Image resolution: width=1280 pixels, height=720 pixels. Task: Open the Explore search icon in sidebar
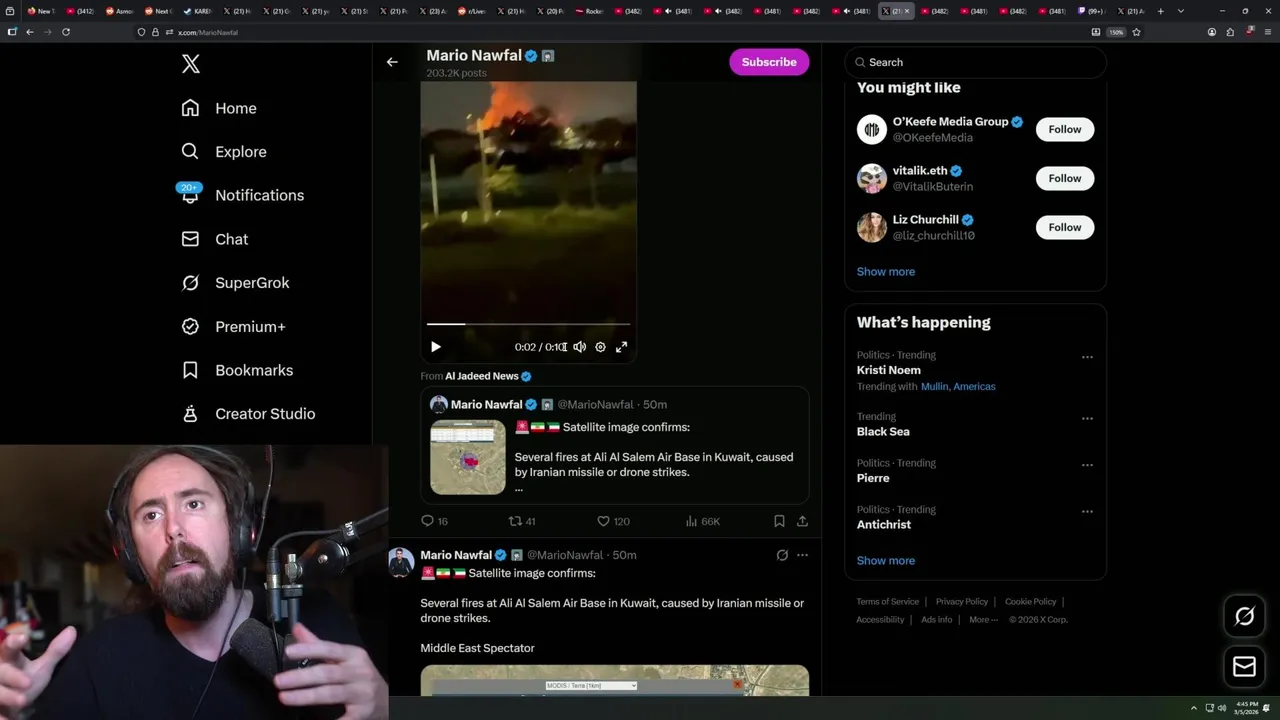point(190,151)
